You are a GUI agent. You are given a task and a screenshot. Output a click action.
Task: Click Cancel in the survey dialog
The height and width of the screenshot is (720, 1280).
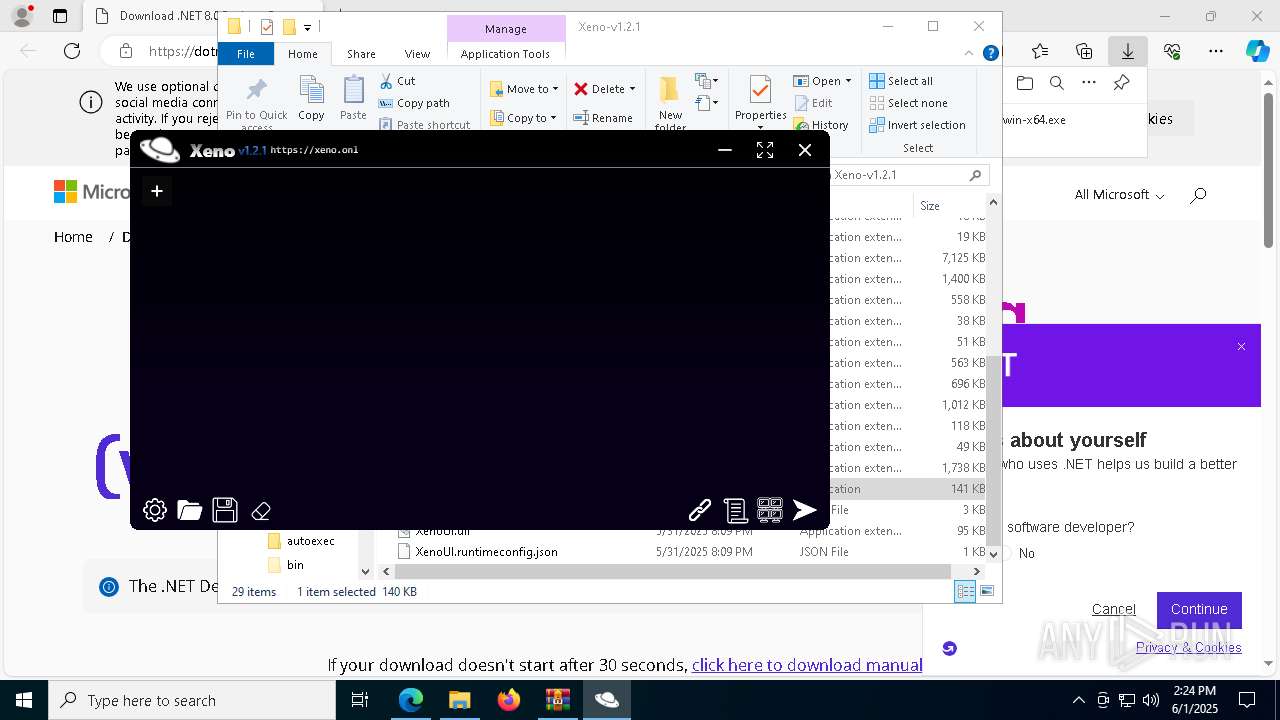click(x=1113, y=609)
